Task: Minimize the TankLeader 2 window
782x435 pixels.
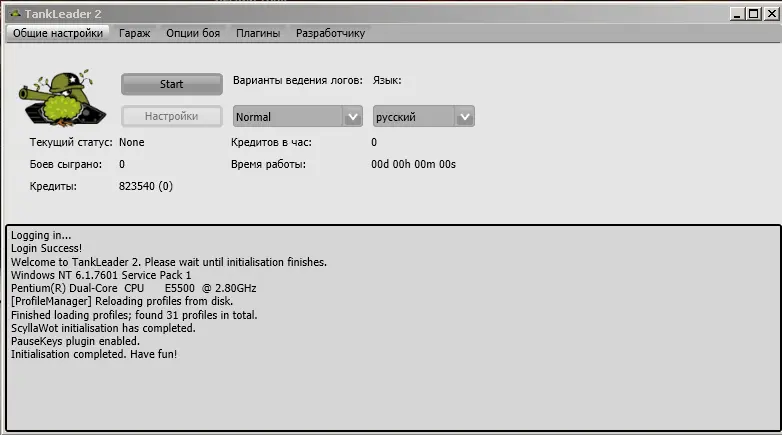Action: [x=737, y=14]
